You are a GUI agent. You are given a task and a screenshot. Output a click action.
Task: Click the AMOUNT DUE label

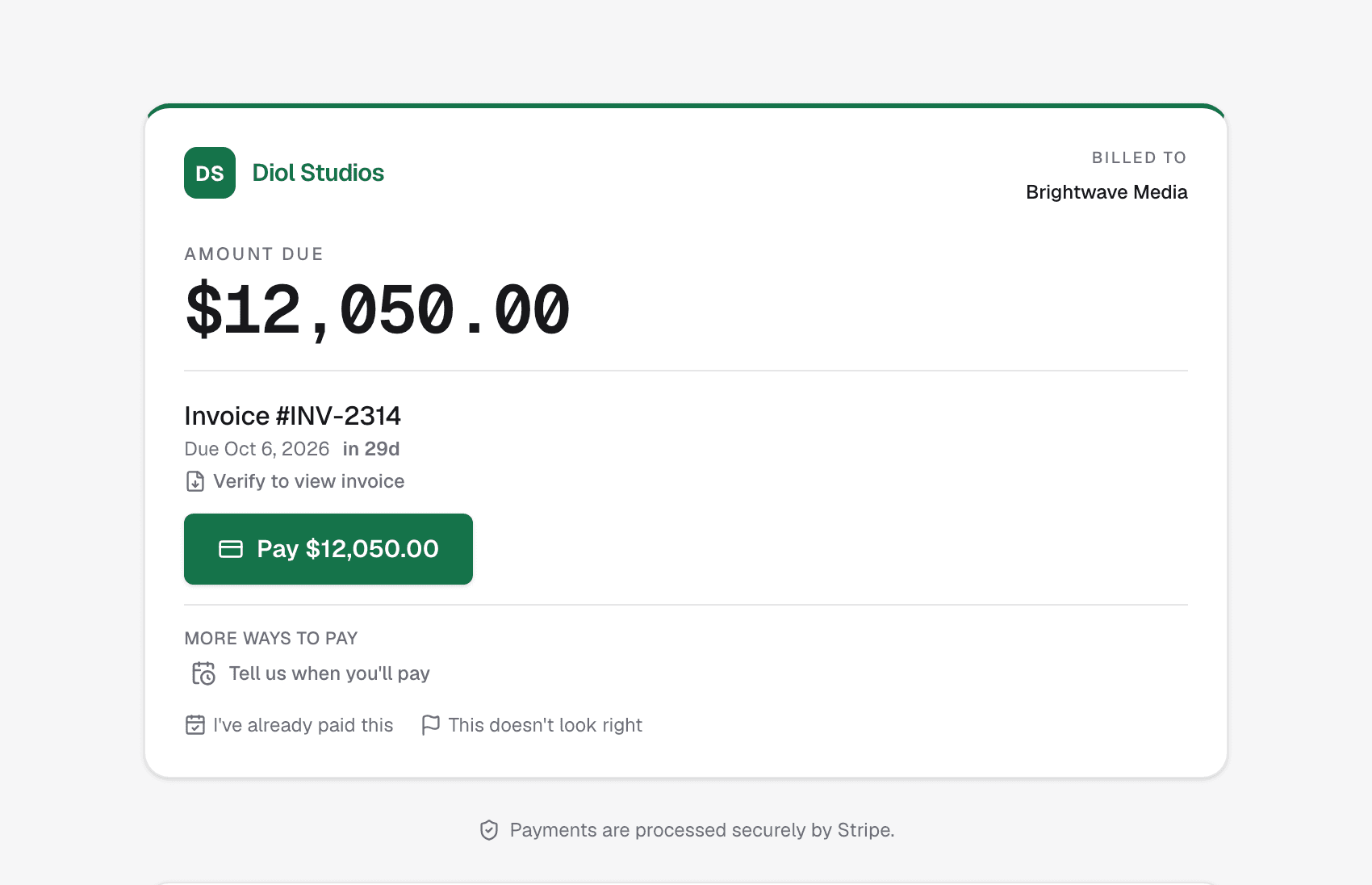click(x=253, y=254)
